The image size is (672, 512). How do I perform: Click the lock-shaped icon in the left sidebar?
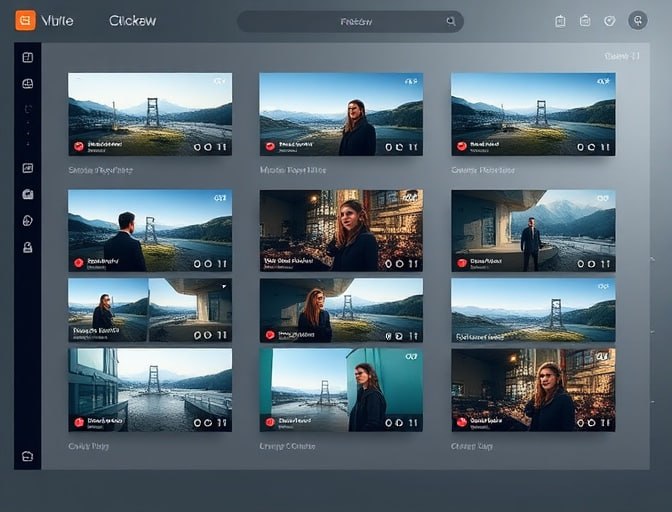pyautogui.click(x=27, y=247)
